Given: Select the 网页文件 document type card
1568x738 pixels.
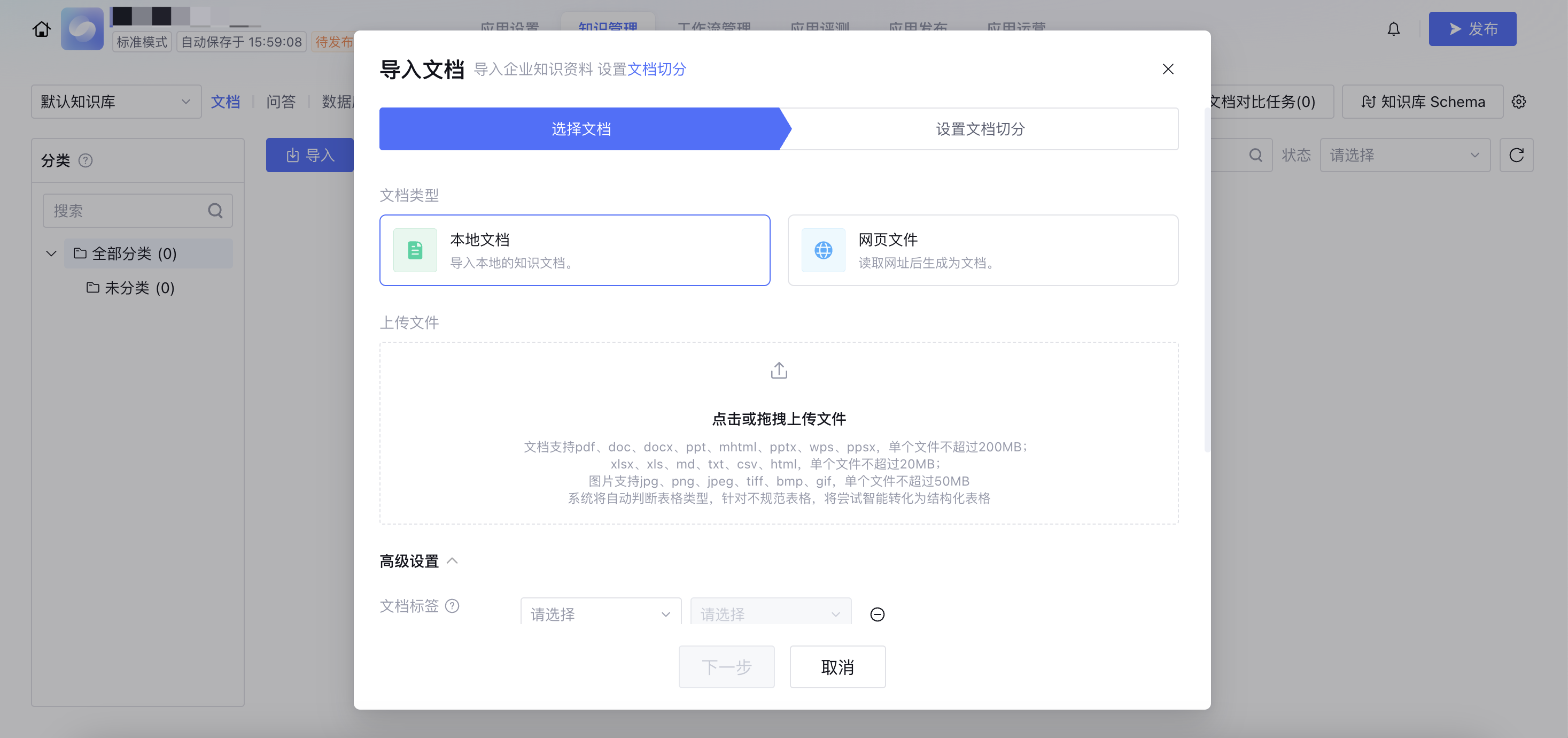Looking at the screenshot, I should click(x=982, y=250).
